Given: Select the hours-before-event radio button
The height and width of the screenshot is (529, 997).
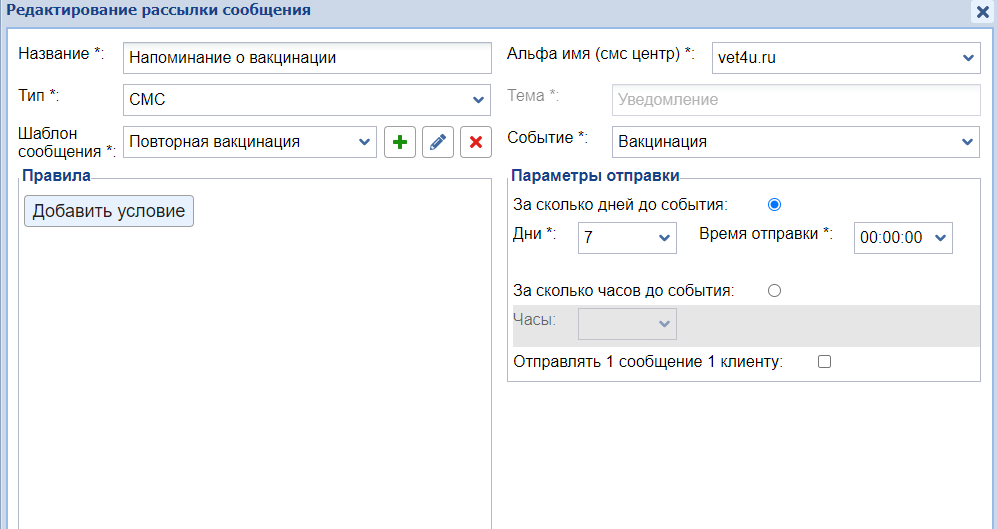Looking at the screenshot, I should (773, 291).
